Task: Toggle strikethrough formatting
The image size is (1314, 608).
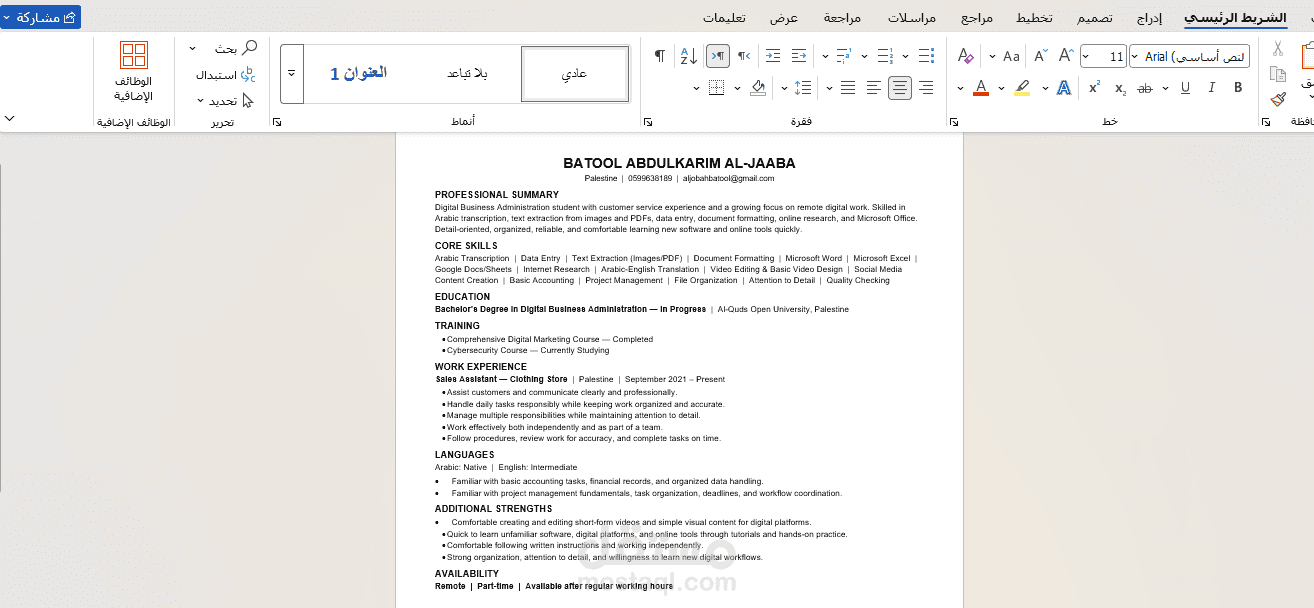Action: coord(1145,88)
